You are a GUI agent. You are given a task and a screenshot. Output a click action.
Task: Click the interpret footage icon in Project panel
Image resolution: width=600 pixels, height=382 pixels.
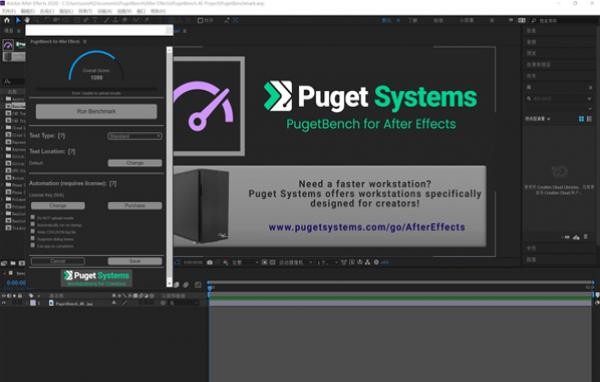[4, 263]
